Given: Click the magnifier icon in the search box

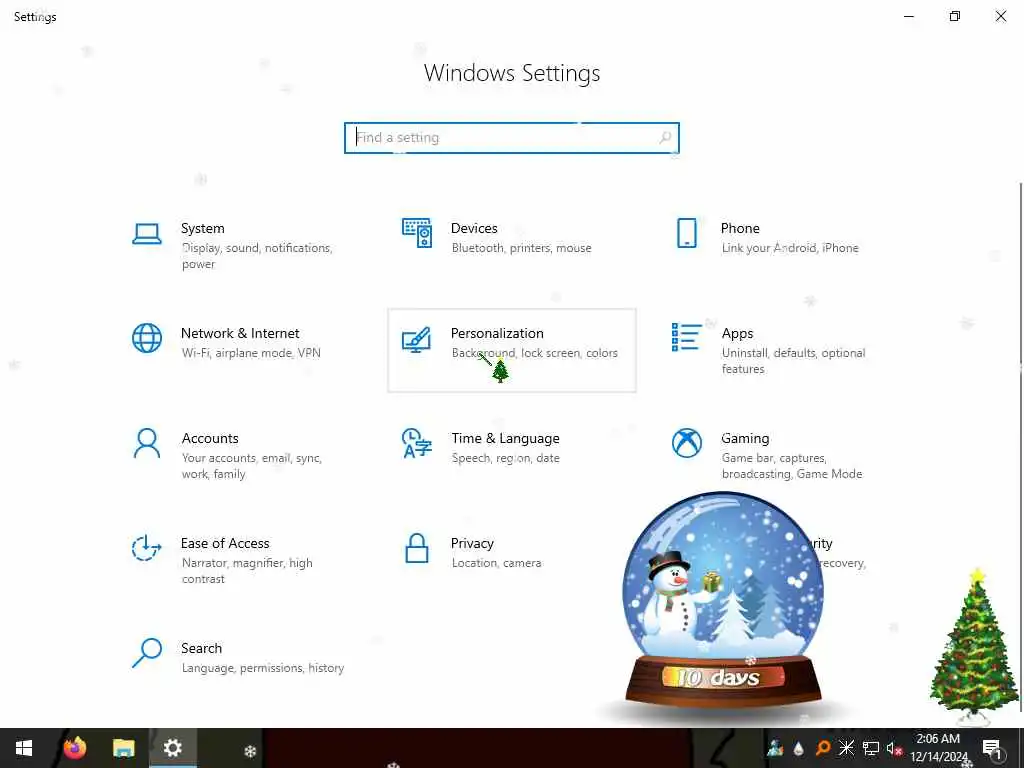Looking at the screenshot, I should click(665, 138).
